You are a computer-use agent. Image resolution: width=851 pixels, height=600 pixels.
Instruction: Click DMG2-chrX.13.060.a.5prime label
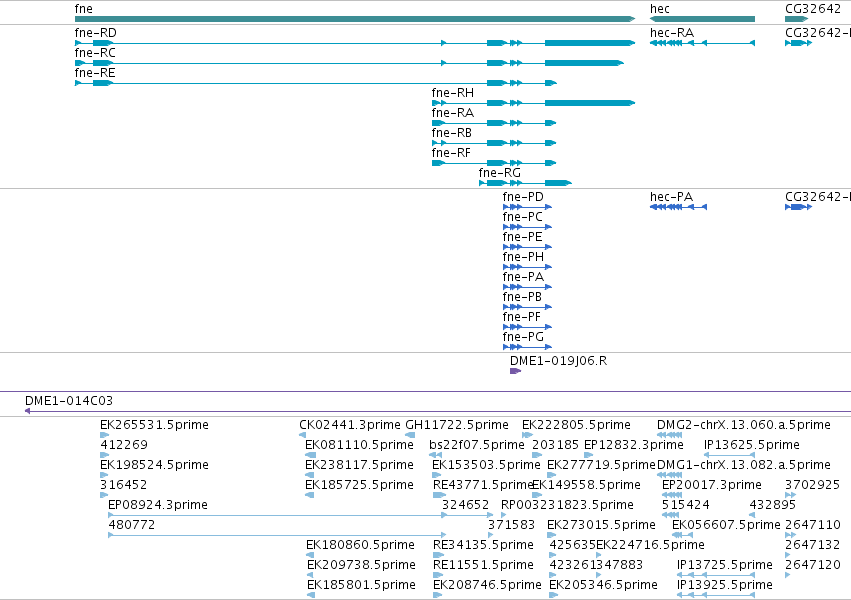pyautogui.click(x=744, y=425)
